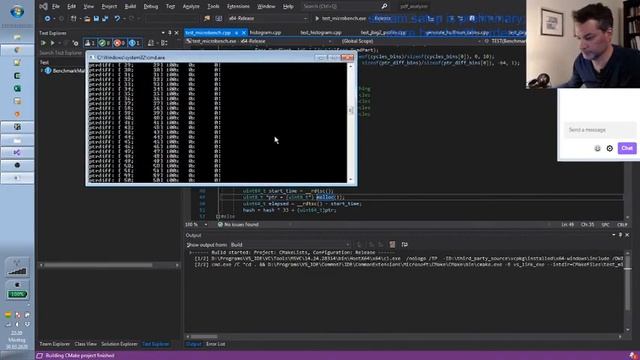Open the Analyze menu
The image size is (640, 360).
(x=191, y=6)
